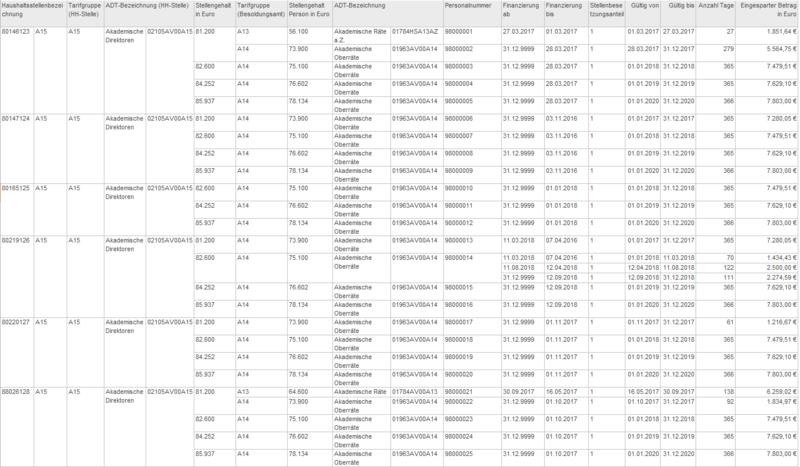Screen dimensions: 800x467
Task: Click the Stellengehalt Person value 56.100
Action: pyautogui.click(x=298, y=32)
